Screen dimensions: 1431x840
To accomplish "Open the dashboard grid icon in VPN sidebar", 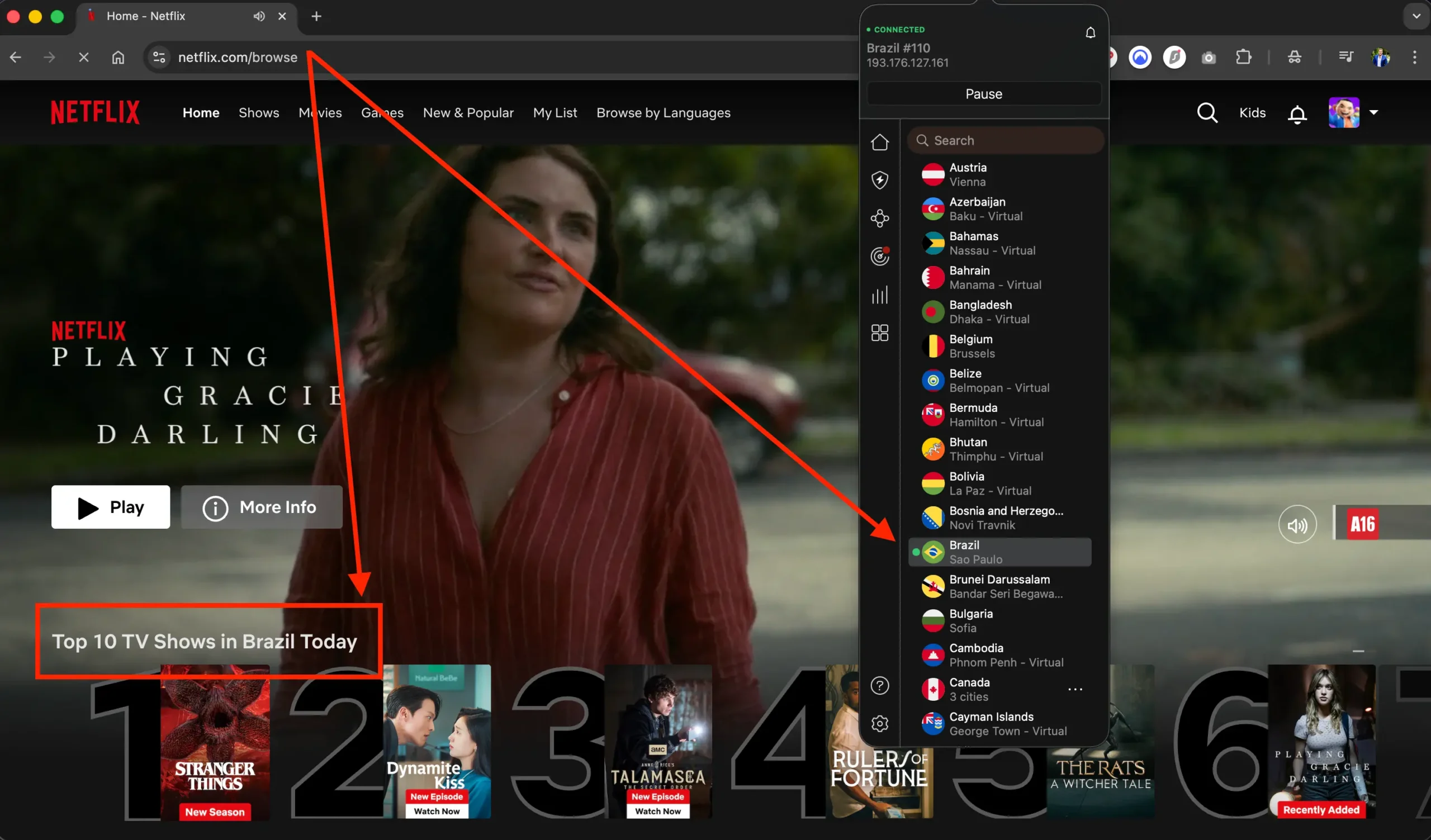I will 880,333.
